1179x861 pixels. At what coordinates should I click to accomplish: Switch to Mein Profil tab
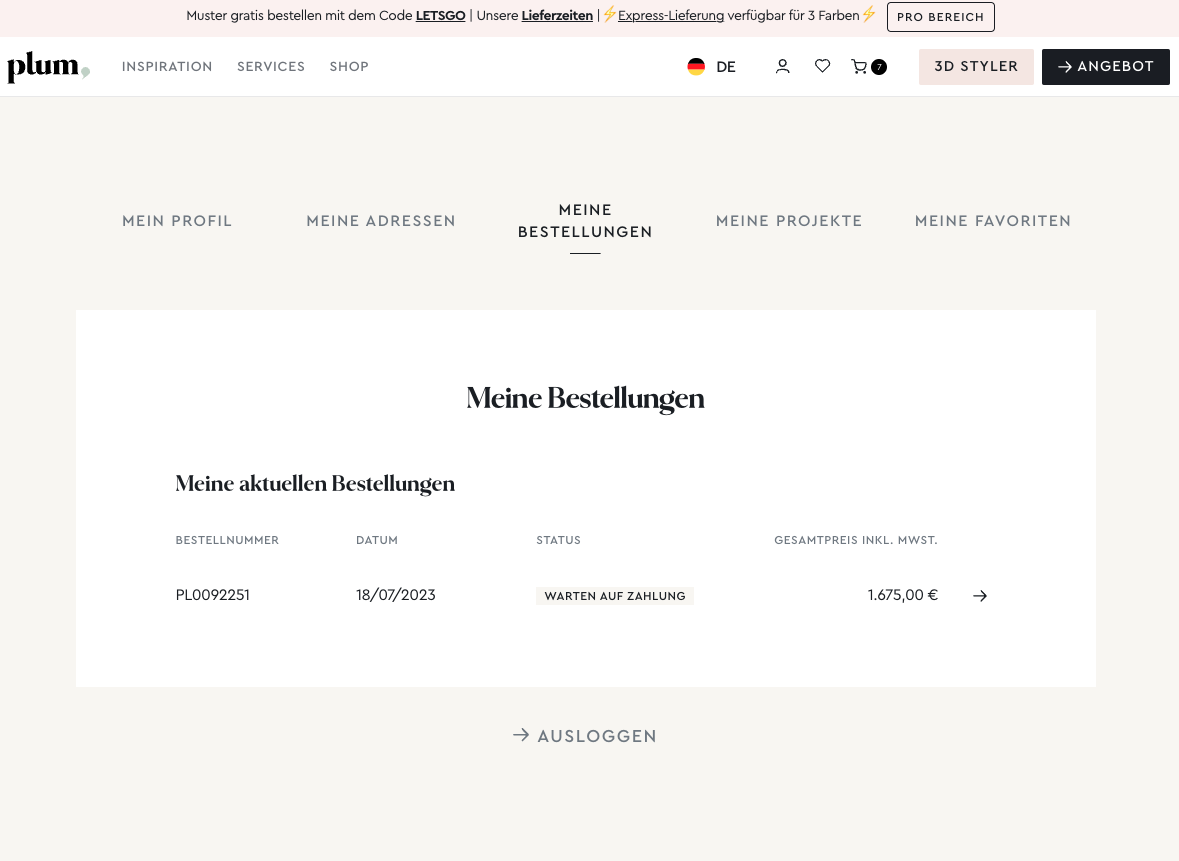click(177, 221)
